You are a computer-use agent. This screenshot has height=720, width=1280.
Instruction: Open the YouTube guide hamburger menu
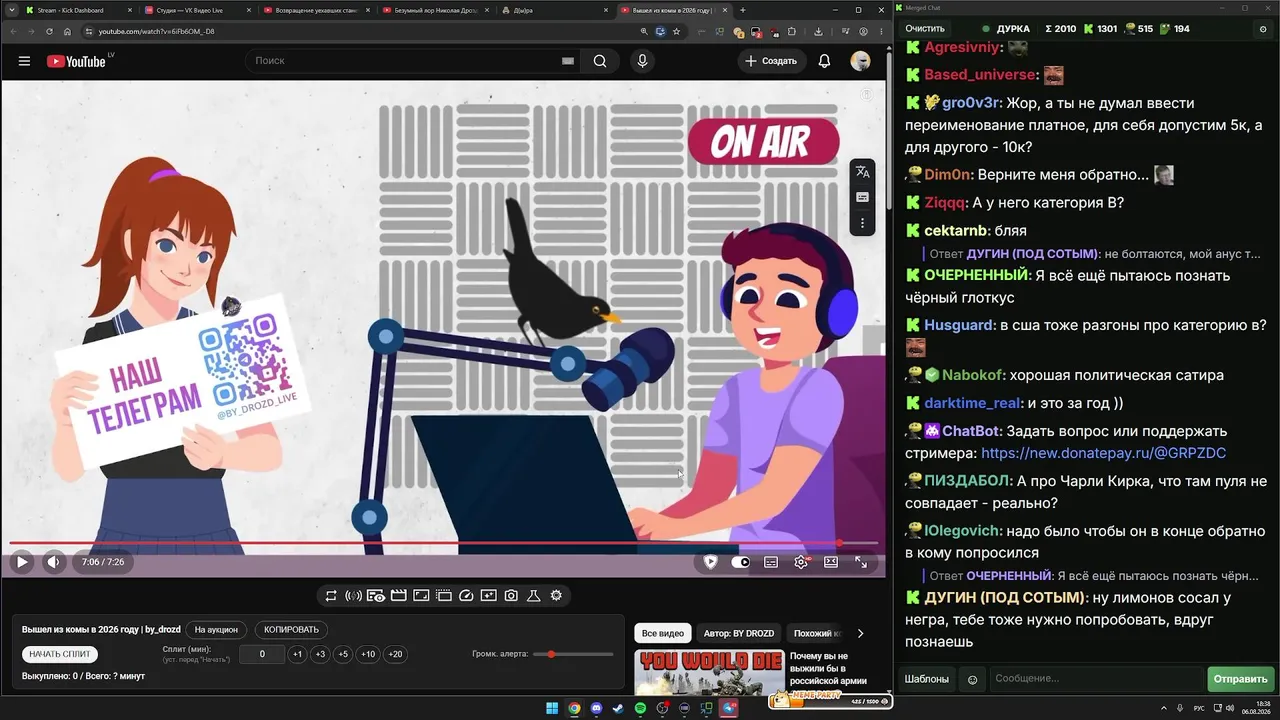[24, 61]
